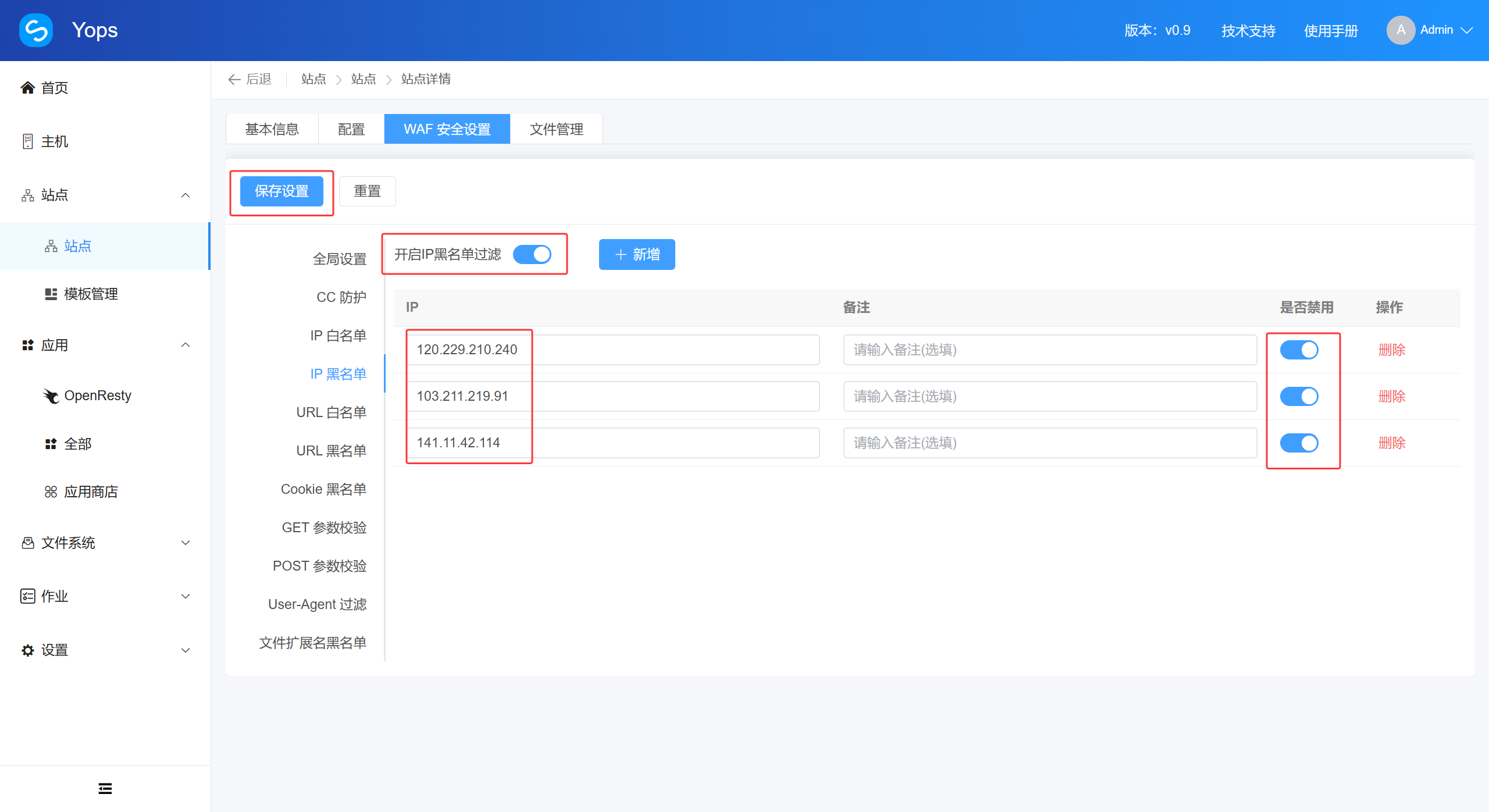Image resolution: width=1489 pixels, height=812 pixels.
Task: Collapse the 应用 sidebar group
Action: point(186,345)
